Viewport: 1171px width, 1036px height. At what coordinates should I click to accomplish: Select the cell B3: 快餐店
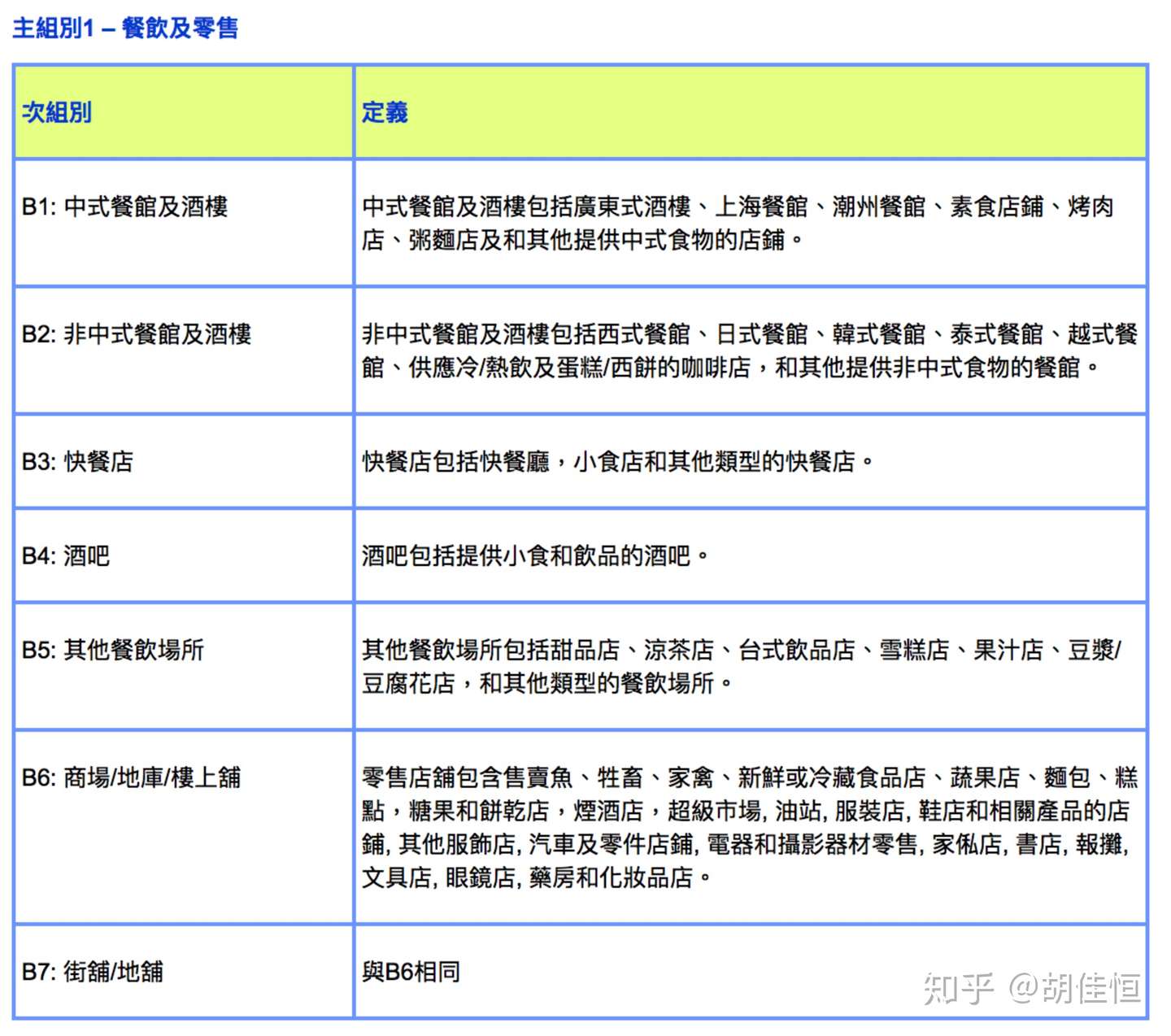[x=184, y=461]
